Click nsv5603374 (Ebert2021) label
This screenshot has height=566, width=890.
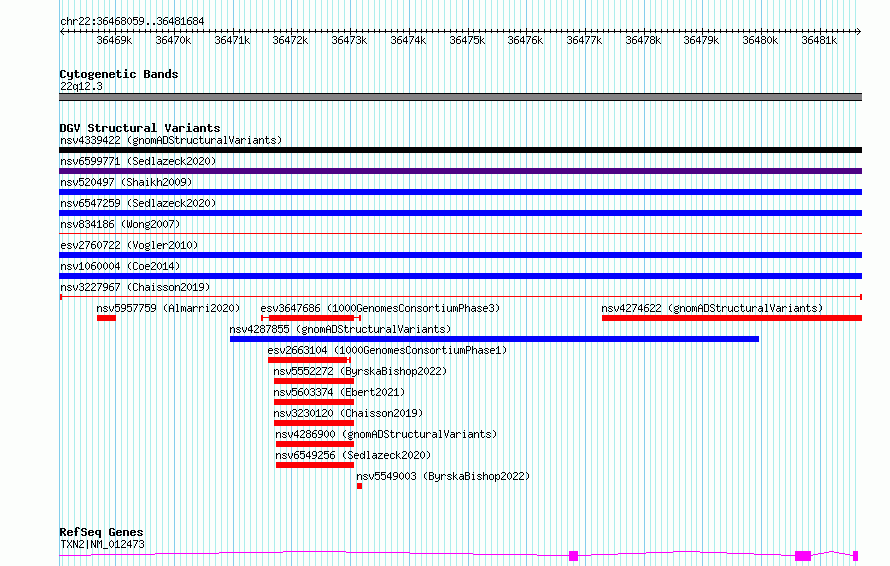(339, 392)
